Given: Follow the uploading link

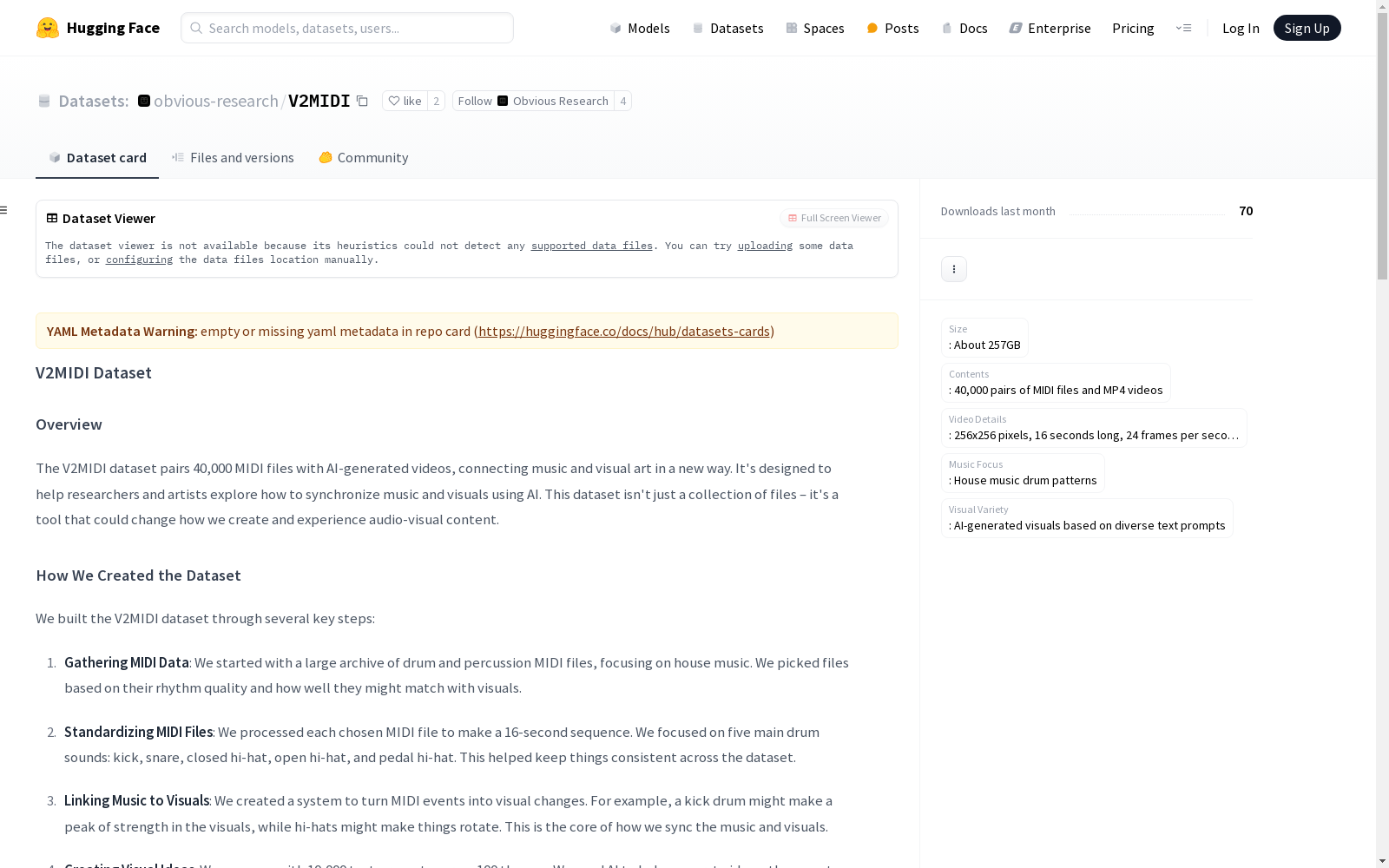Looking at the screenshot, I should (765, 246).
